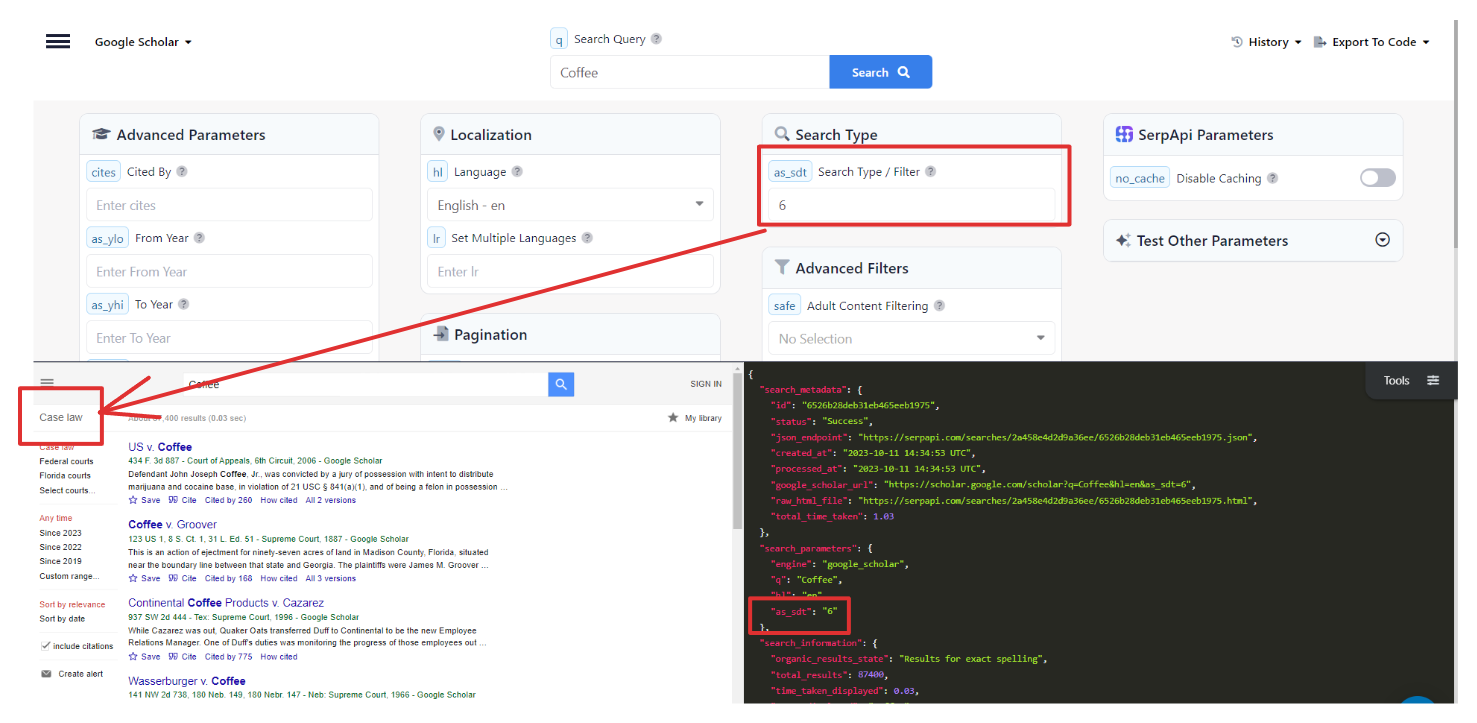The image size is (1477, 723).
Task: Click the My library star icon
Action: (x=672, y=417)
